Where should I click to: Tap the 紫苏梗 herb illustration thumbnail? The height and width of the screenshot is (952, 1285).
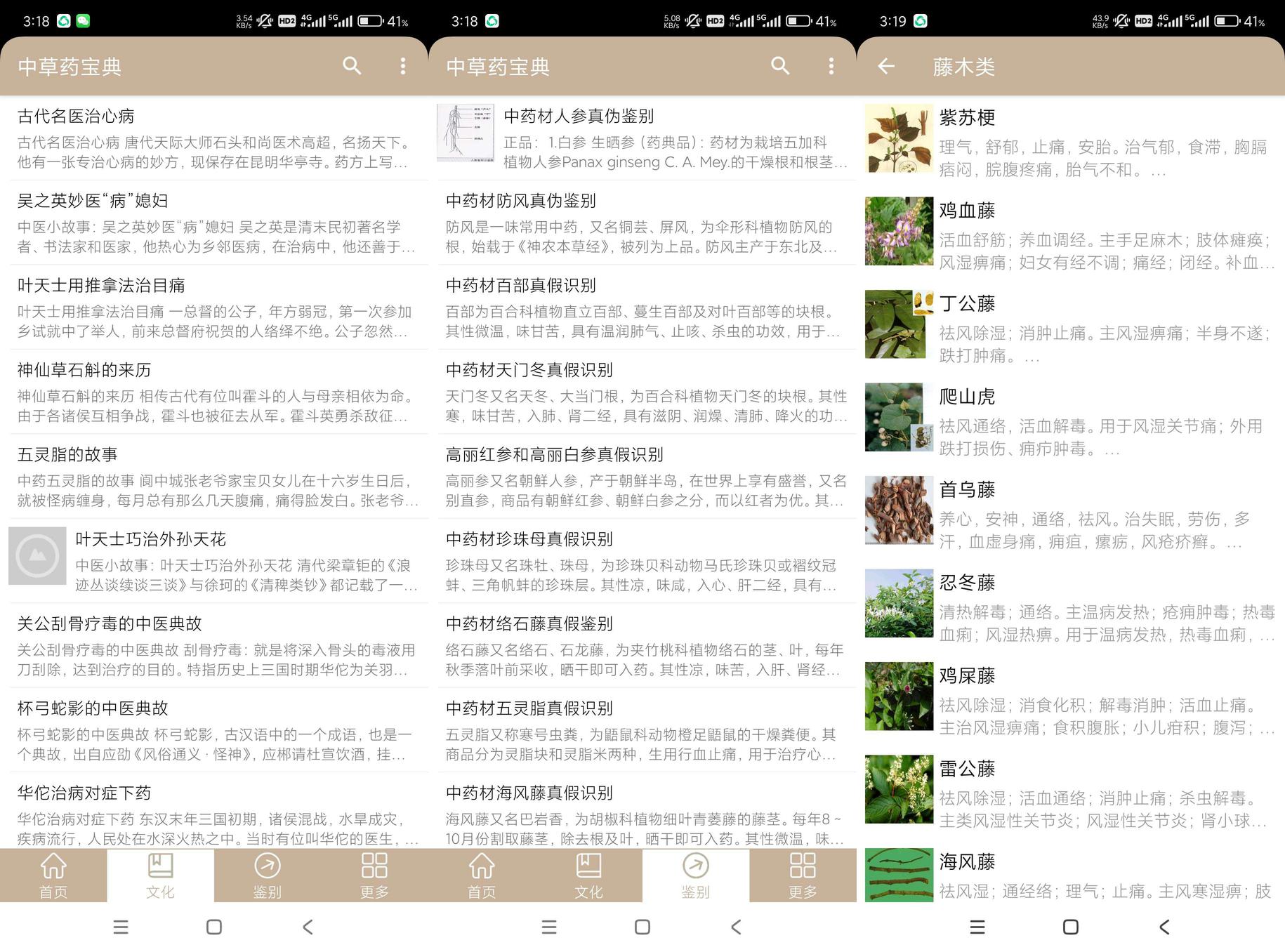tap(899, 138)
